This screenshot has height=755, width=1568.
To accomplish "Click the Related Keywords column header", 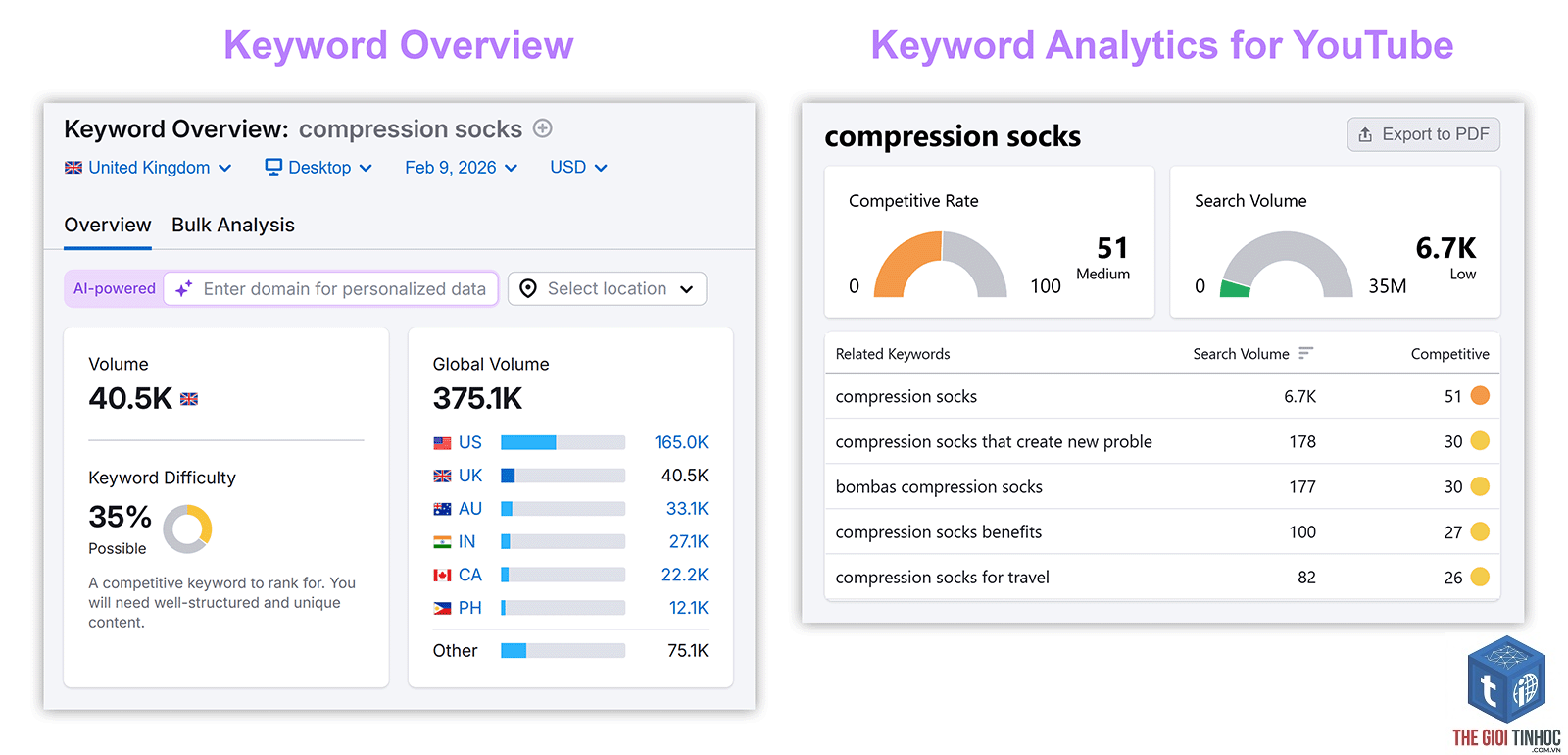I will 893,354.
